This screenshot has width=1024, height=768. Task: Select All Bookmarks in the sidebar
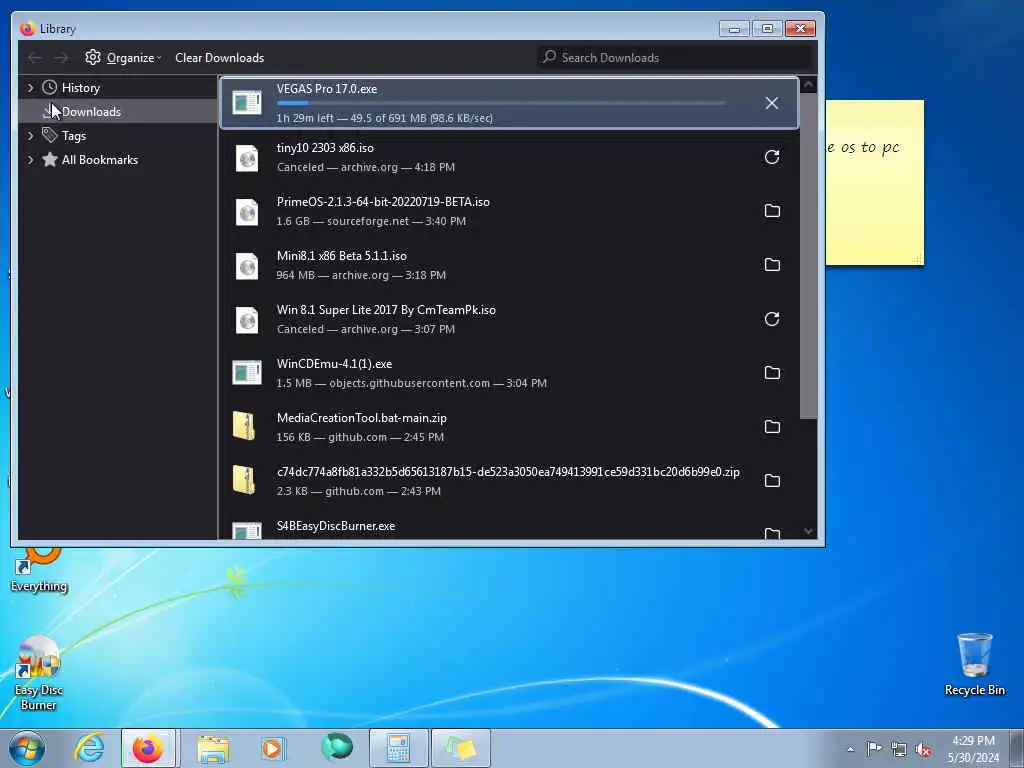tap(99, 160)
